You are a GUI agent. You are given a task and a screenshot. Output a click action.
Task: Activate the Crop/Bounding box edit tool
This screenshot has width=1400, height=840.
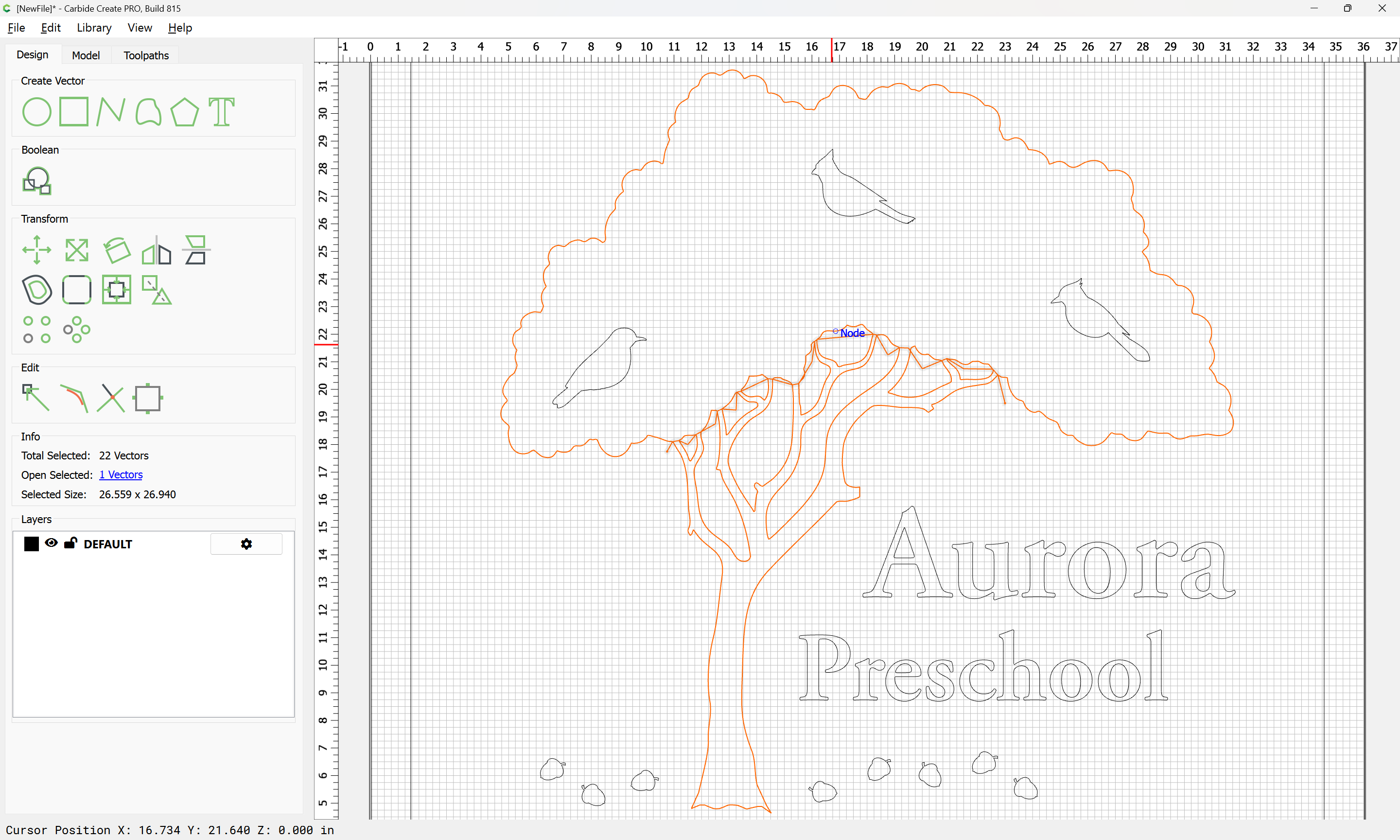148,398
